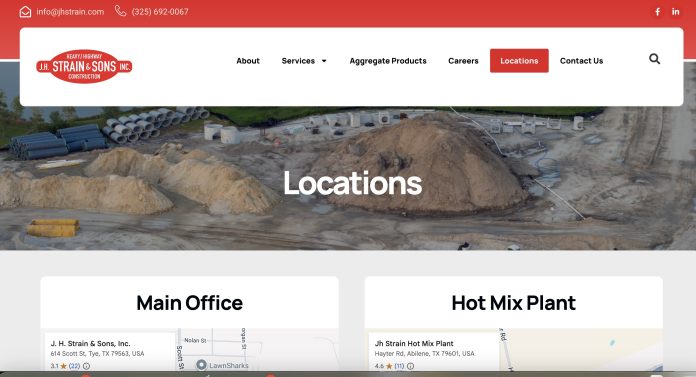Image resolution: width=696 pixels, height=377 pixels.
Task: Open the site search magnifier
Action: point(654,59)
